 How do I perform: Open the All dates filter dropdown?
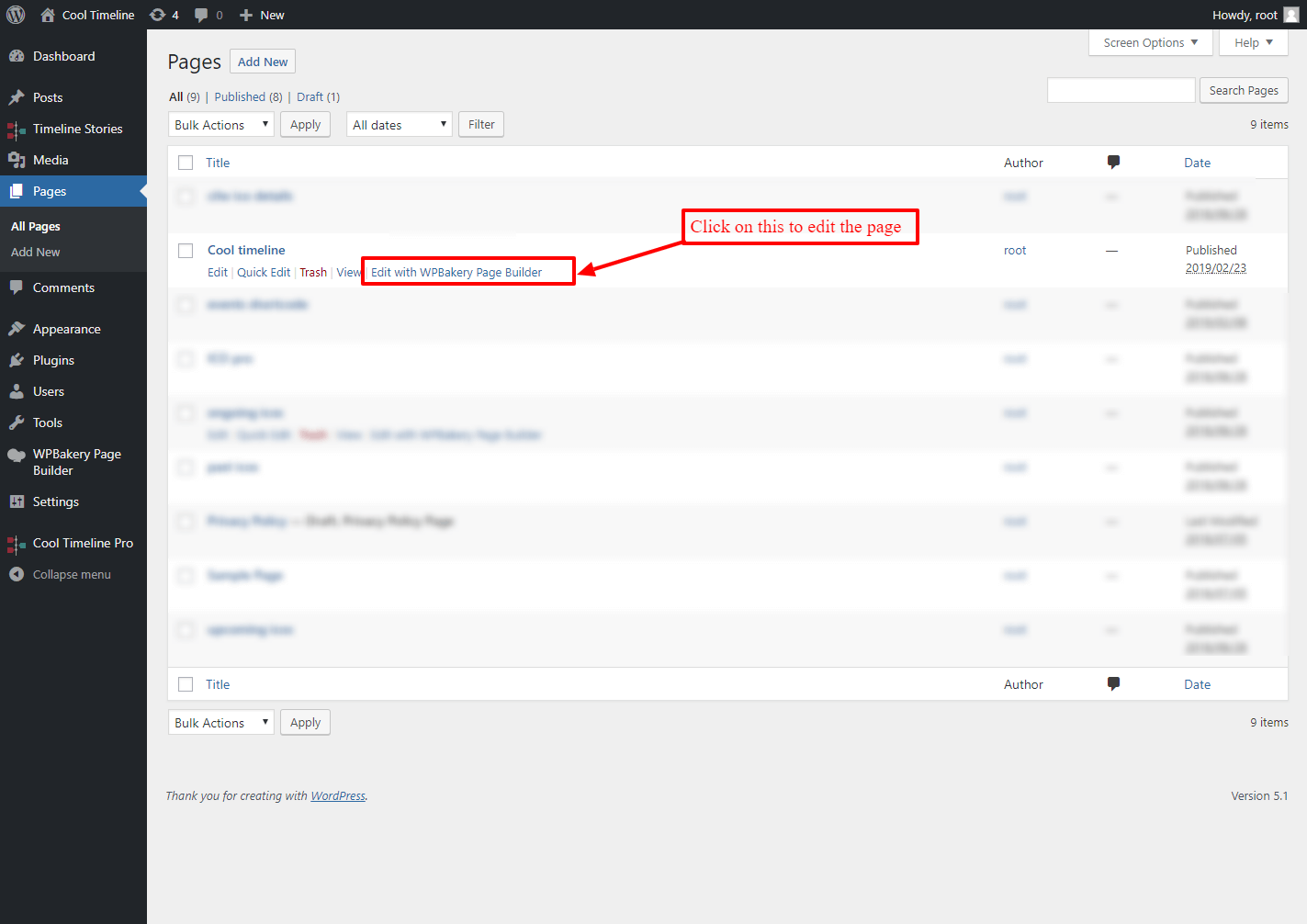(x=399, y=124)
